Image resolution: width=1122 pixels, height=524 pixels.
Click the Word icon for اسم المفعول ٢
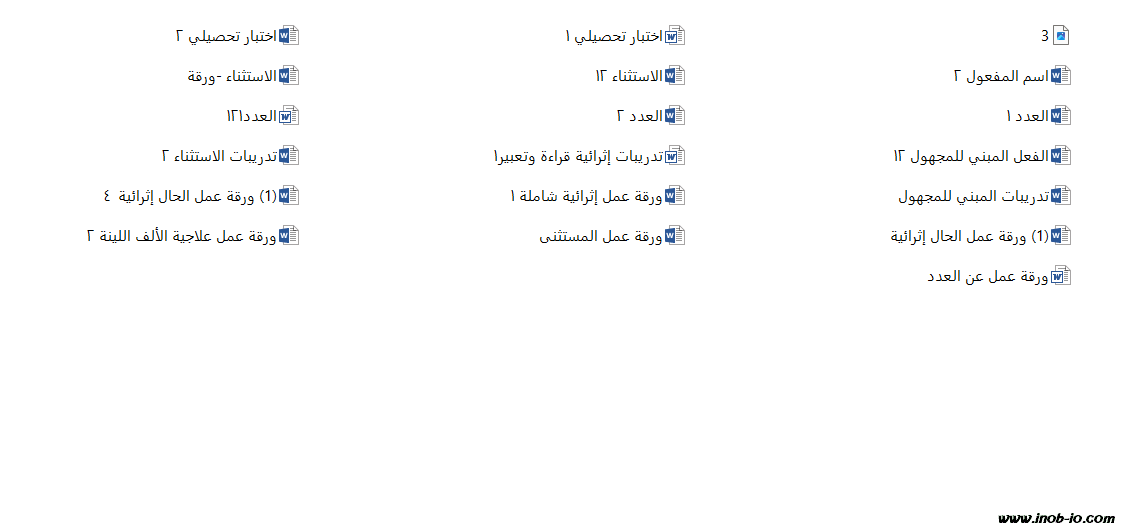1061,76
